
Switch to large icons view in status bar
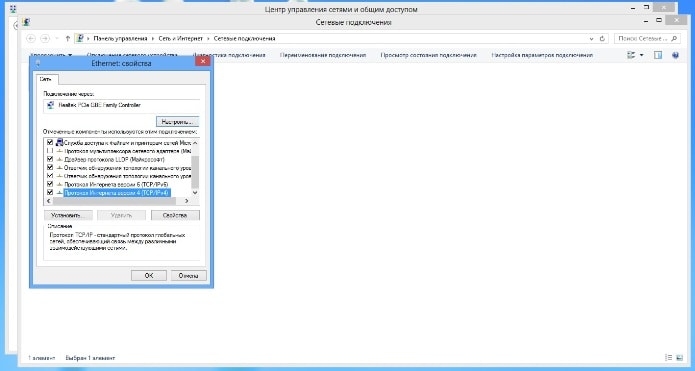(x=680, y=357)
